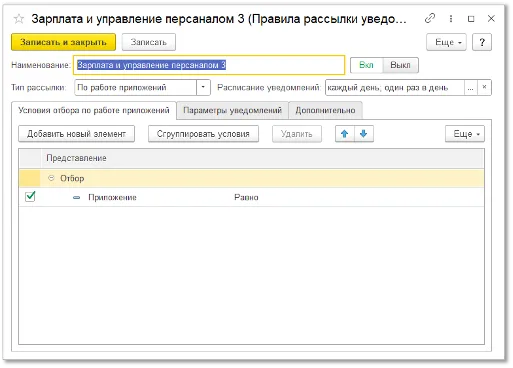Open the Еще menu above the conditions table
This screenshot has width=513, height=368.
(x=465, y=134)
